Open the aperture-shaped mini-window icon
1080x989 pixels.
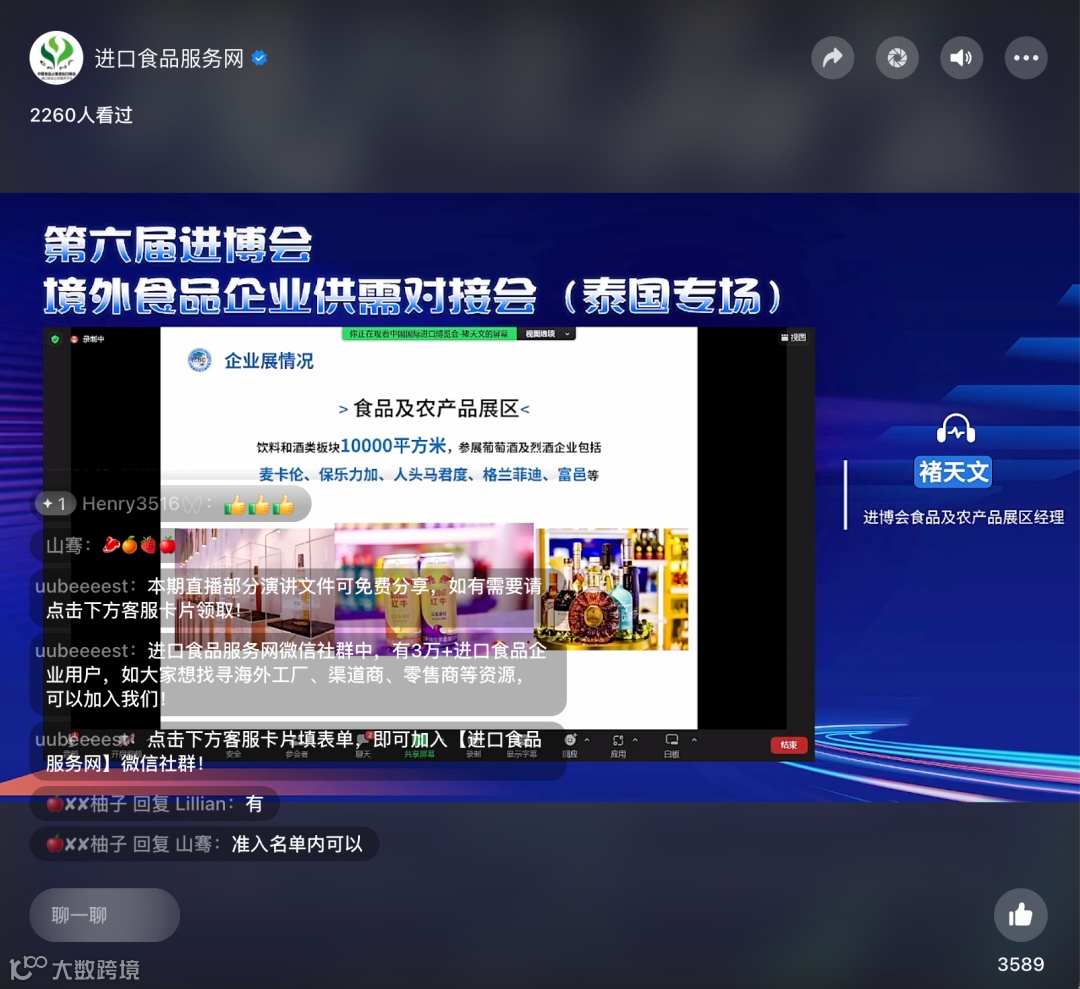point(897,58)
